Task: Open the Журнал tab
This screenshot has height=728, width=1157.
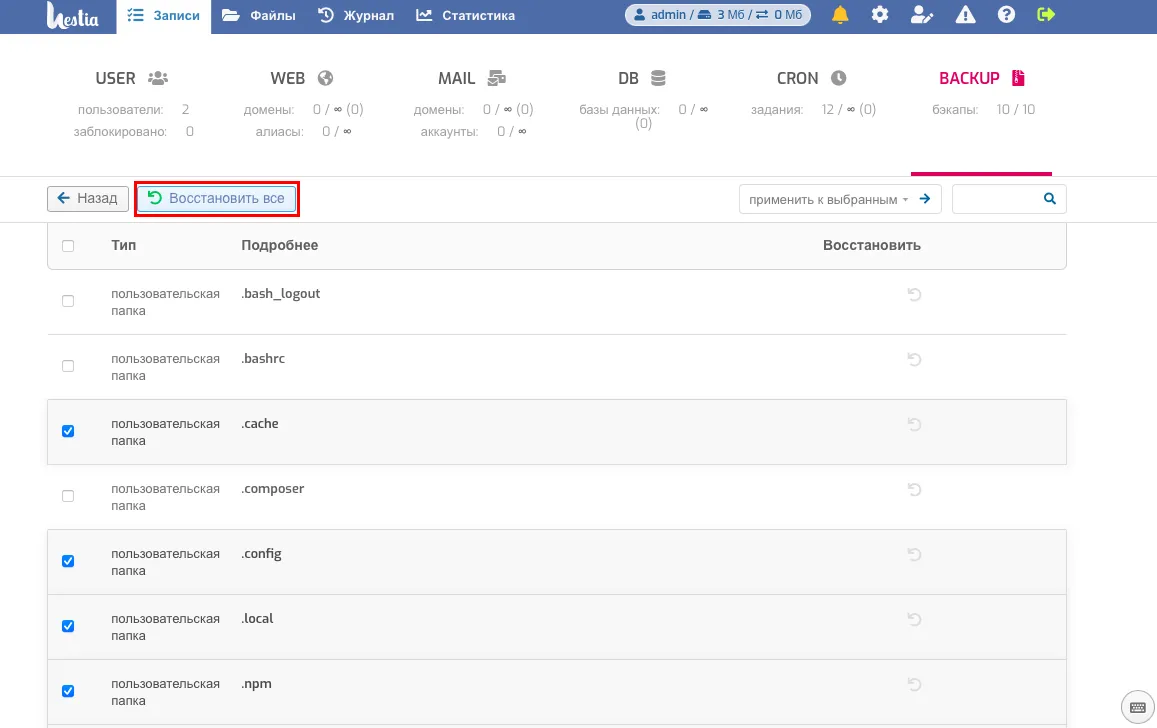Action: [x=356, y=15]
